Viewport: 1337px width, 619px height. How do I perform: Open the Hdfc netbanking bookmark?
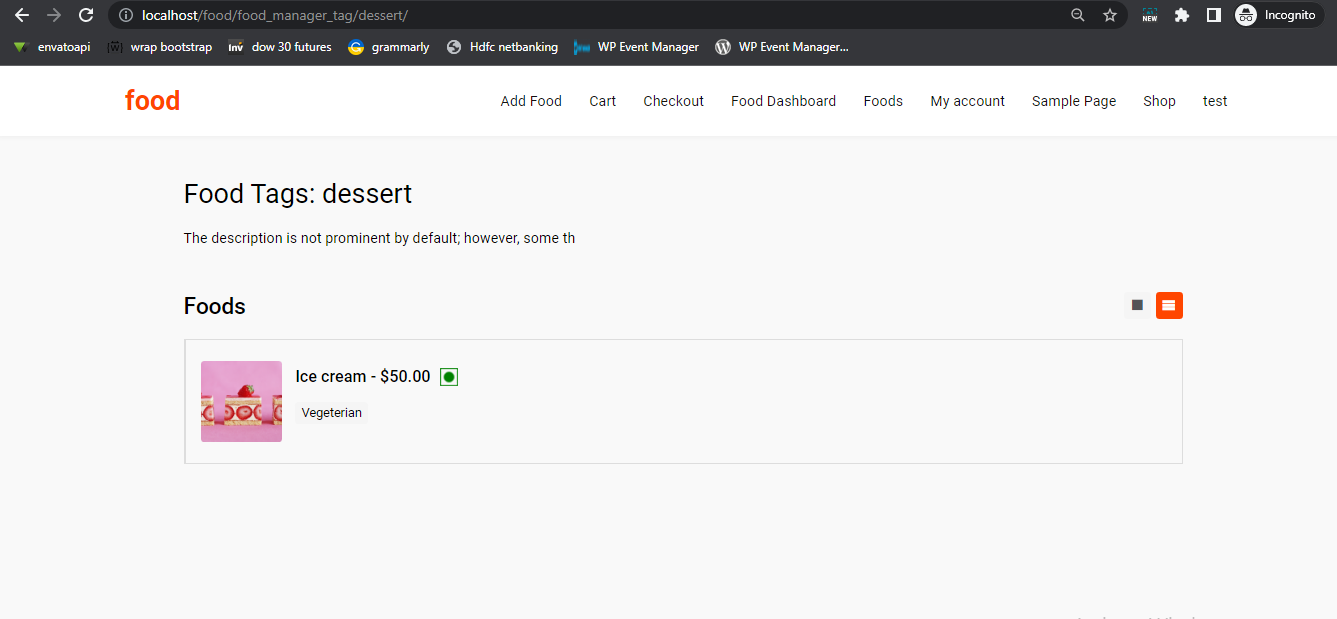(502, 47)
